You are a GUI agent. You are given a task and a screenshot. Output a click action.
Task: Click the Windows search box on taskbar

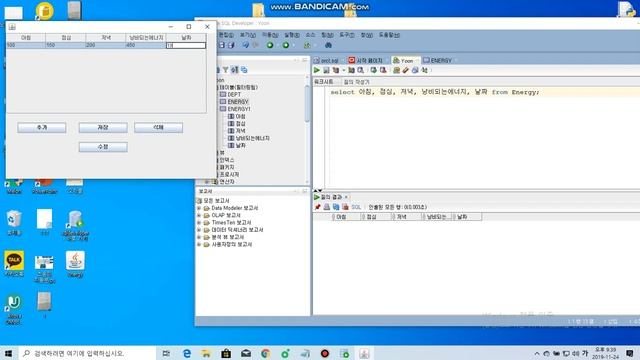pos(88,353)
